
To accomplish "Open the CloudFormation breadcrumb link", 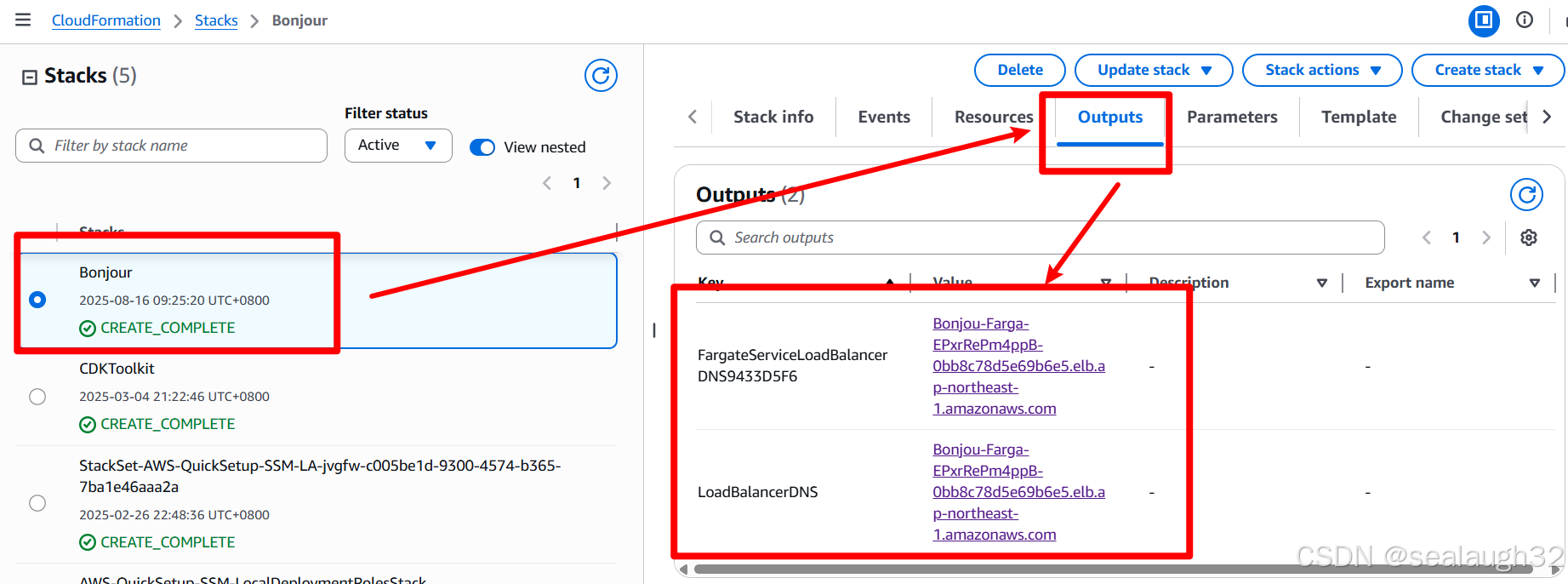I will (106, 20).
